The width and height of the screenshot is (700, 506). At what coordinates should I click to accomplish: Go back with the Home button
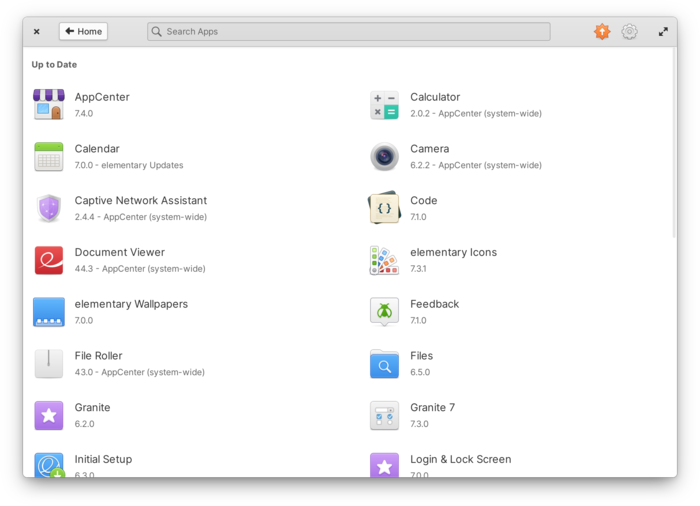(83, 31)
